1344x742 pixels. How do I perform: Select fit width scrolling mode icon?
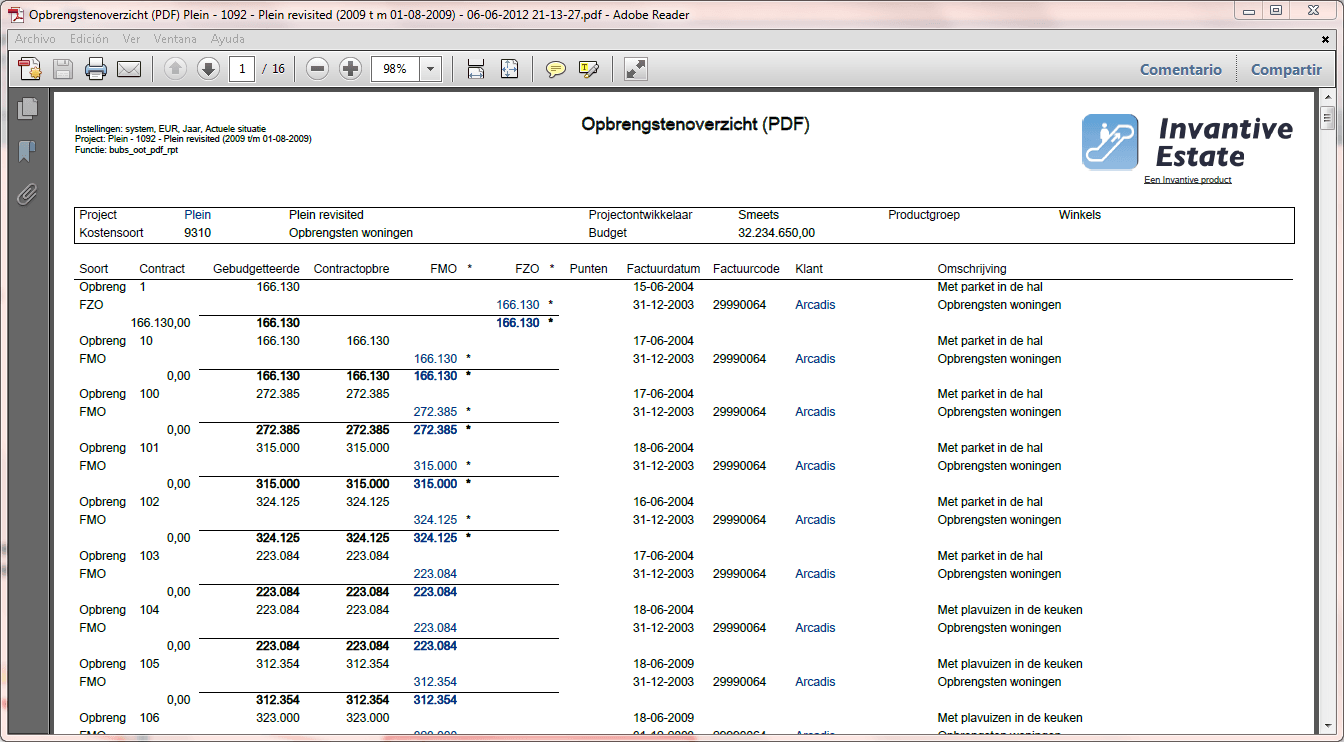click(x=476, y=69)
